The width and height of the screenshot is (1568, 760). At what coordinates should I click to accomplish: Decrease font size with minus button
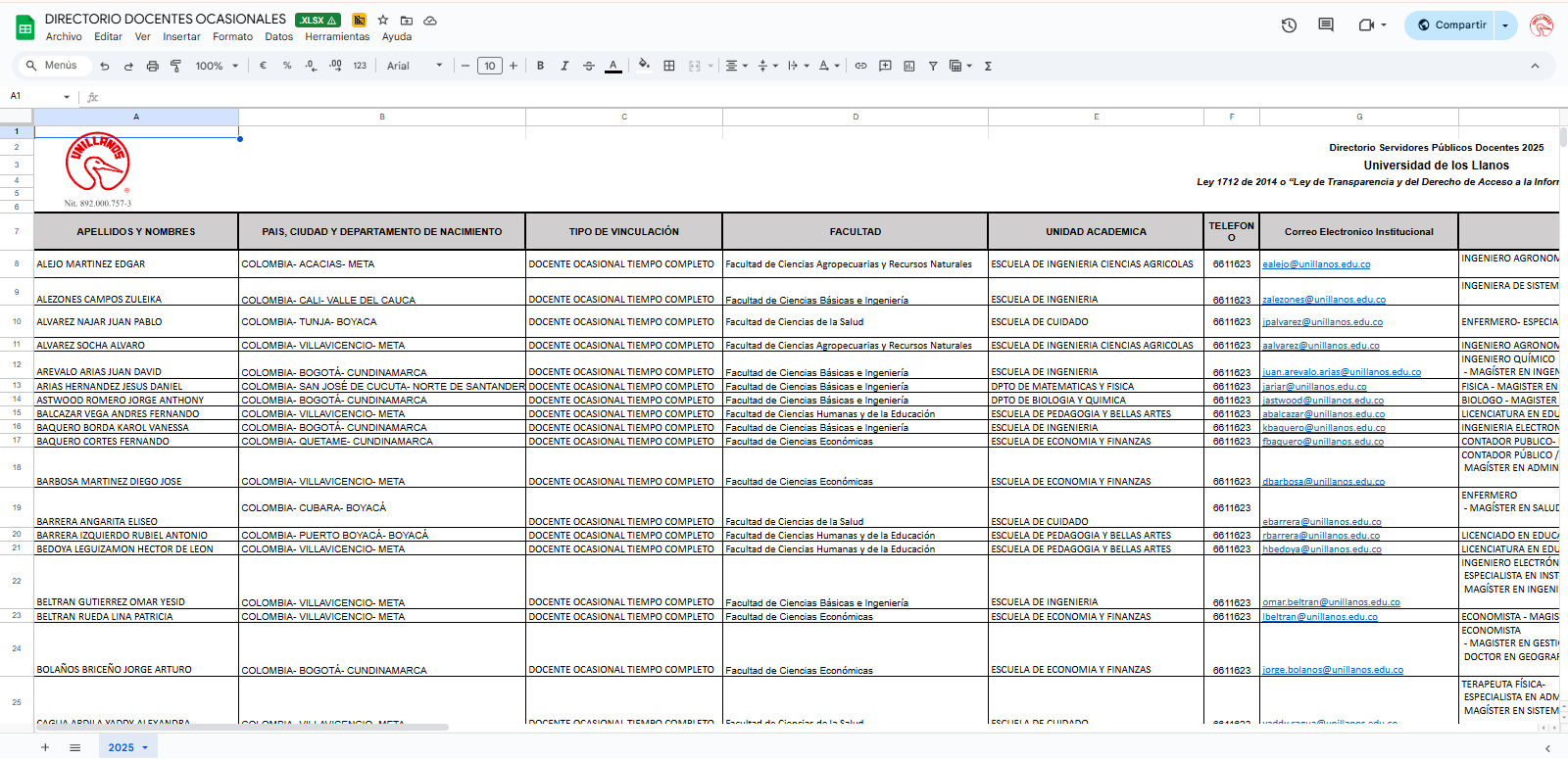[465, 66]
